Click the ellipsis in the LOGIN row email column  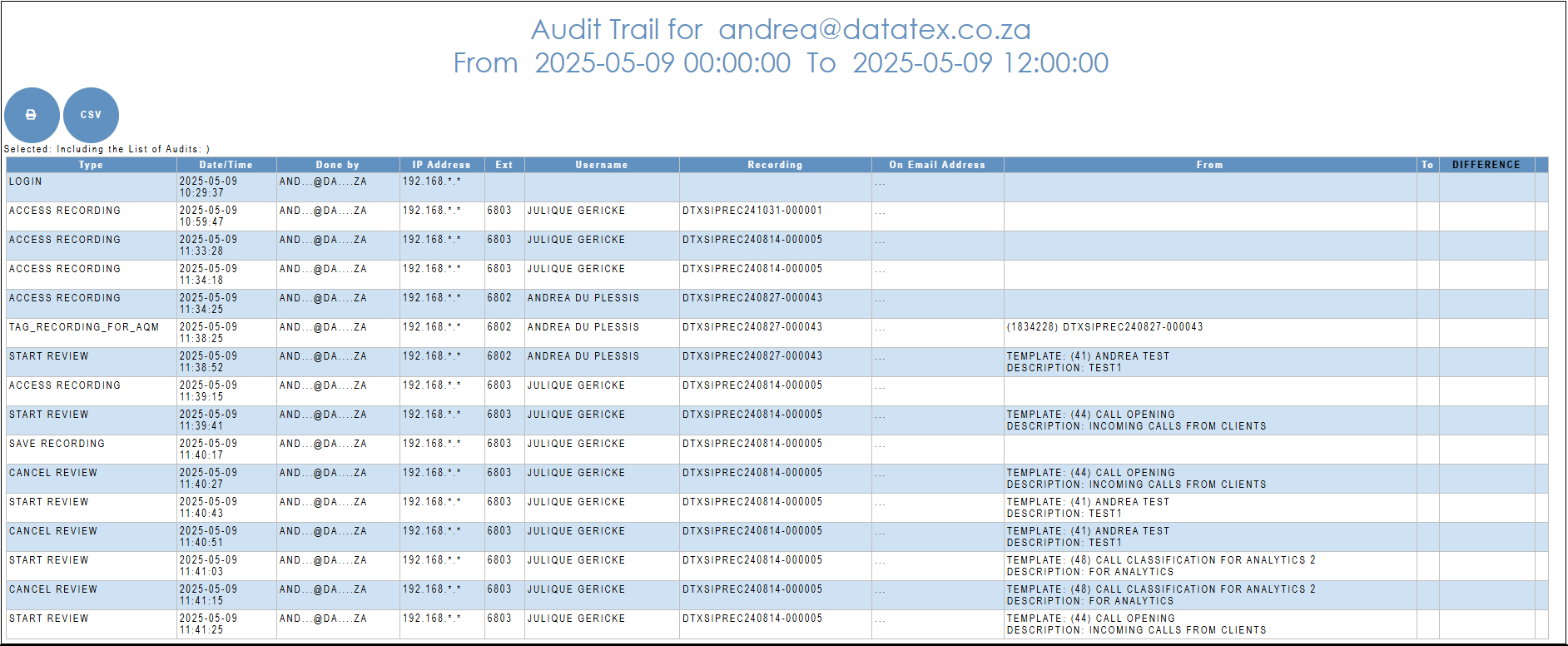[x=880, y=184]
